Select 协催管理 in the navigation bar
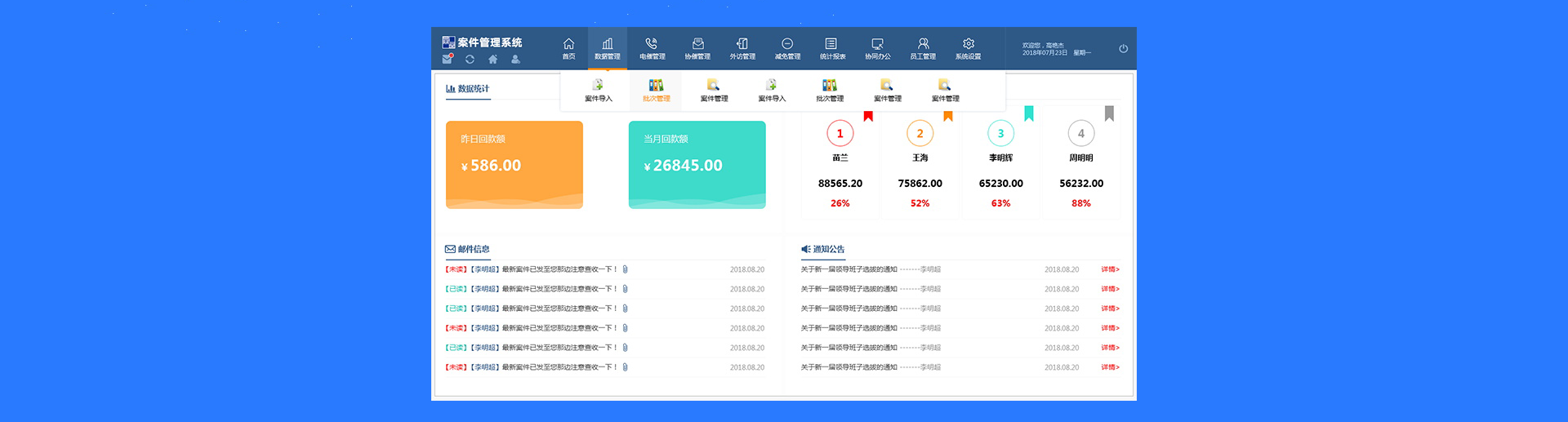This screenshot has width=1568, height=422. click(697, 49)
